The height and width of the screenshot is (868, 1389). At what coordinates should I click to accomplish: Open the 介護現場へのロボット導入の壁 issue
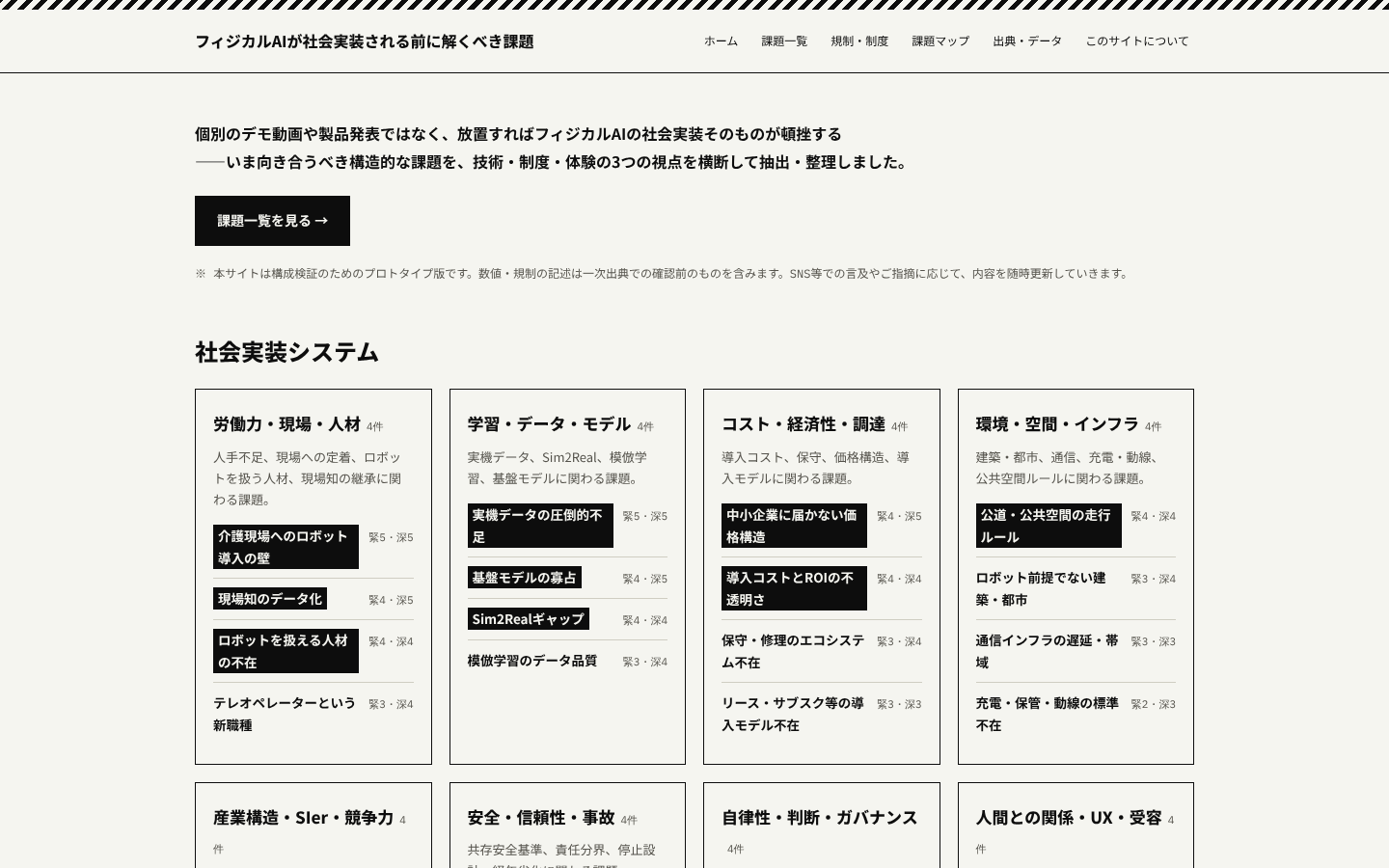(286, 547)
